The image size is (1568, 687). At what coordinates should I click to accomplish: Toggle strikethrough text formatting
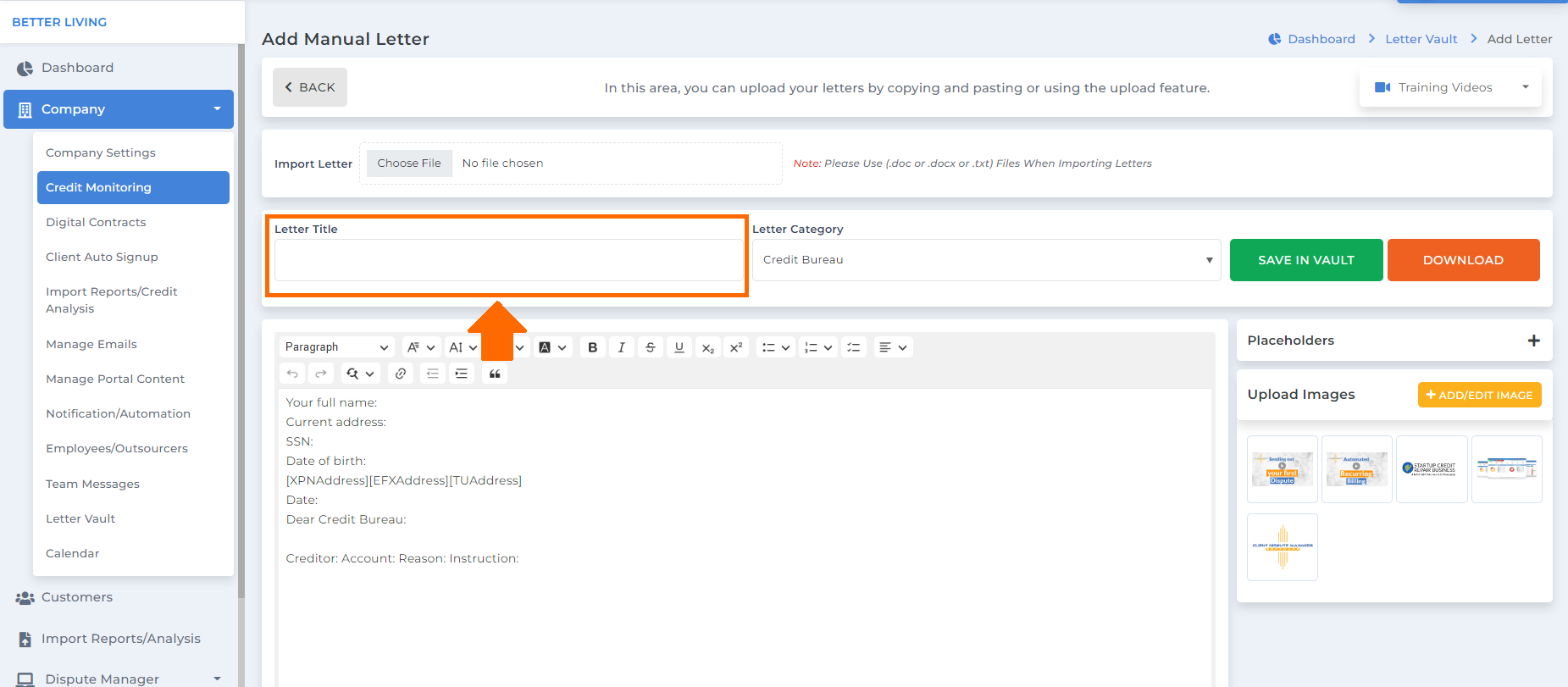650,347
